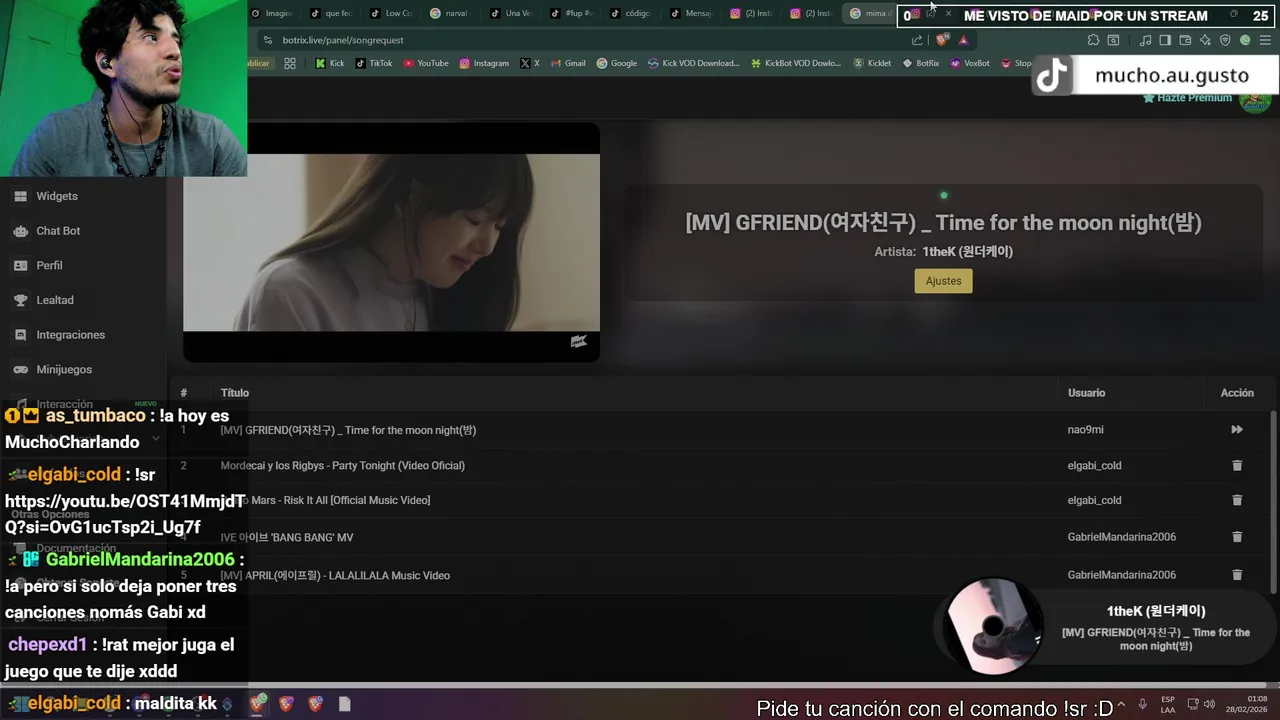Open Minijuegos sidebar section

click(x=64, y=369)
